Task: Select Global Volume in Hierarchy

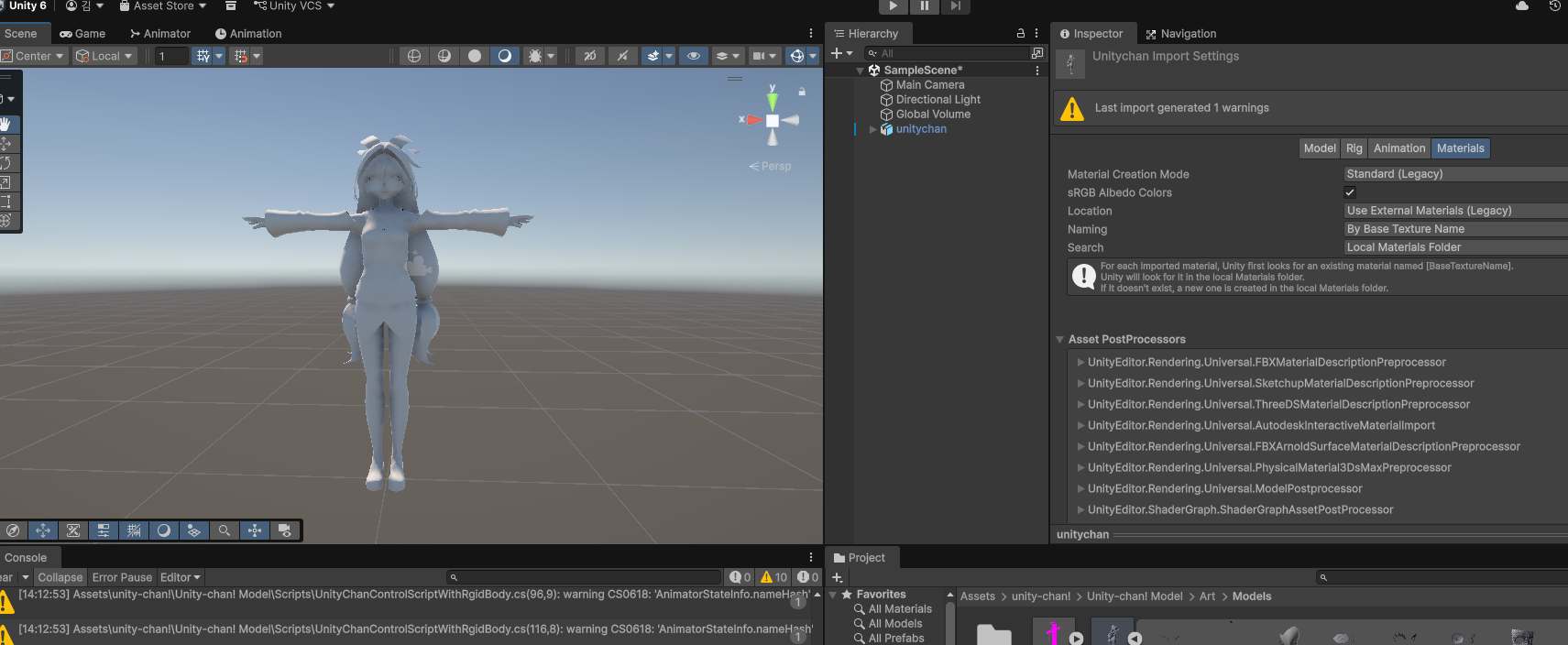Action: [932, 115]
